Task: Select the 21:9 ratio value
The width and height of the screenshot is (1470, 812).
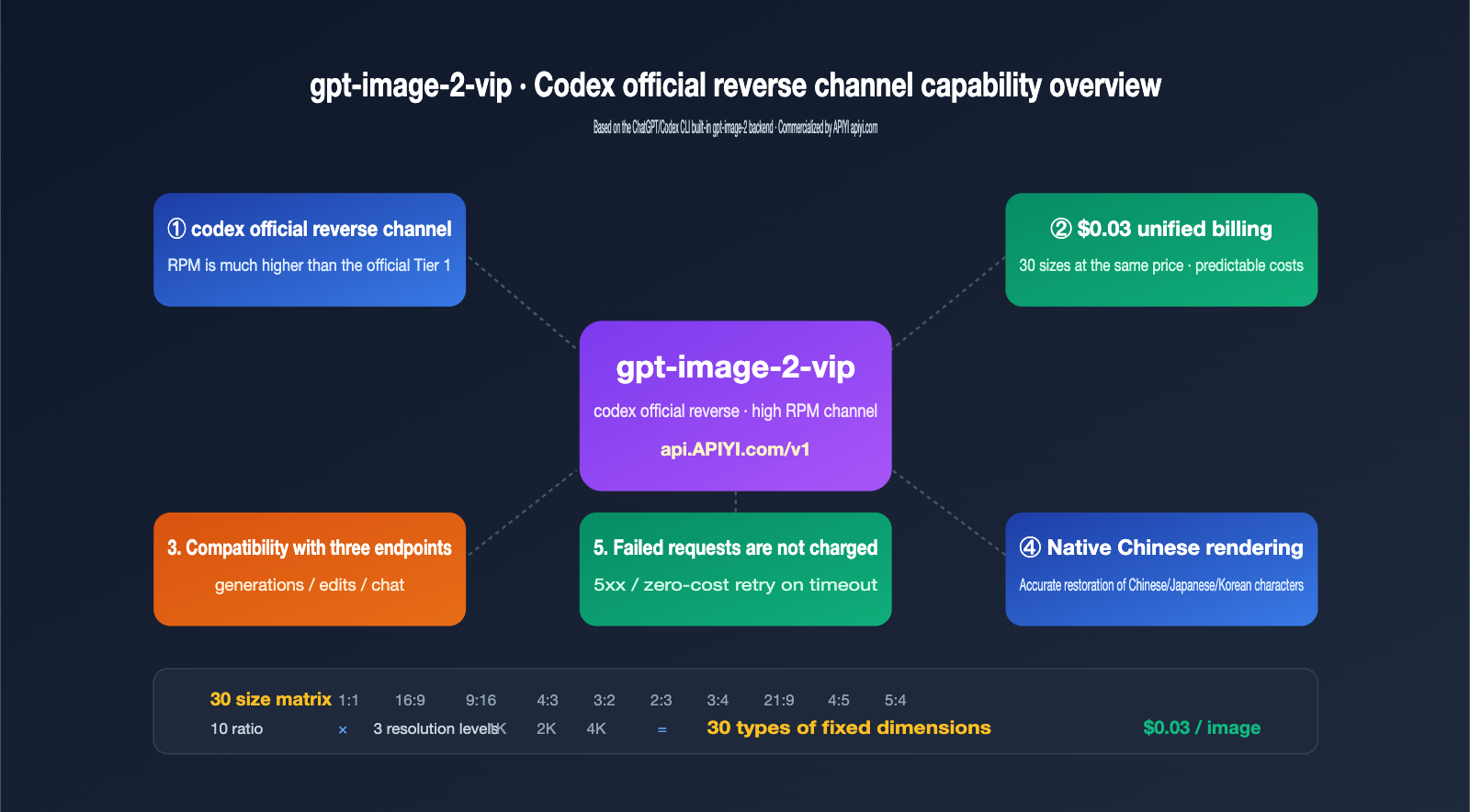Action: point(779,700)
